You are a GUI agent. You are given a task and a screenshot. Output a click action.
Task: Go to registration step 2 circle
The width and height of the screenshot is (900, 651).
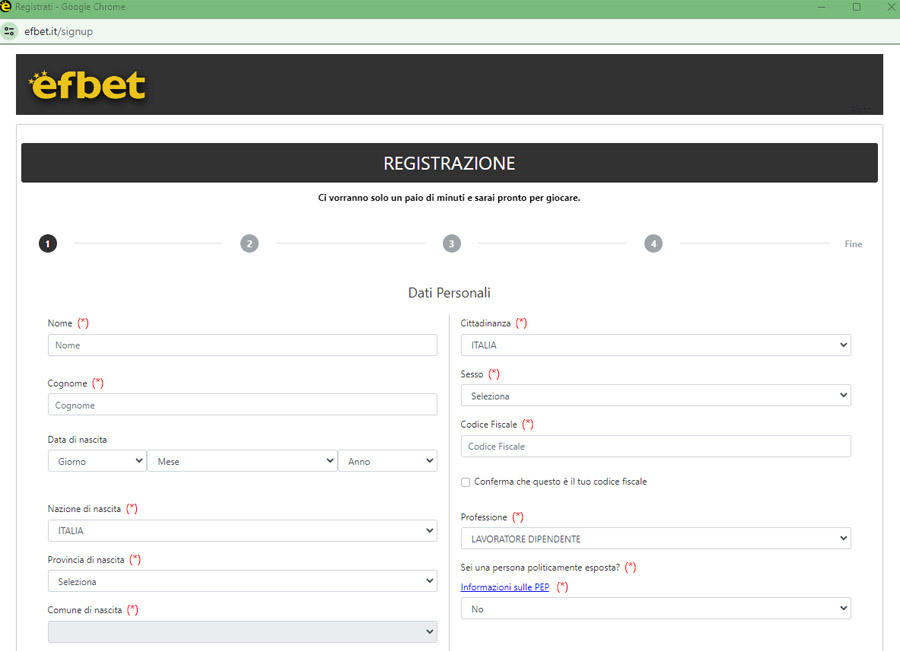pos(249,243)
